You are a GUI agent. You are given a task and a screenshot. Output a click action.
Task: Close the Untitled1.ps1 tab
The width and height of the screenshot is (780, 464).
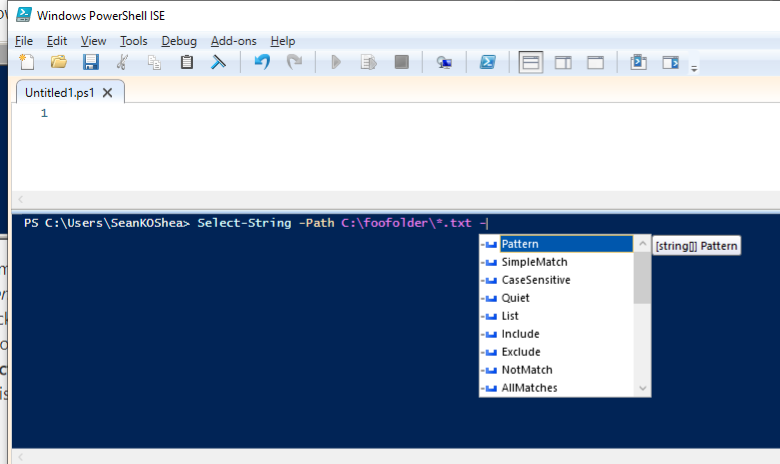pos(107,93)
